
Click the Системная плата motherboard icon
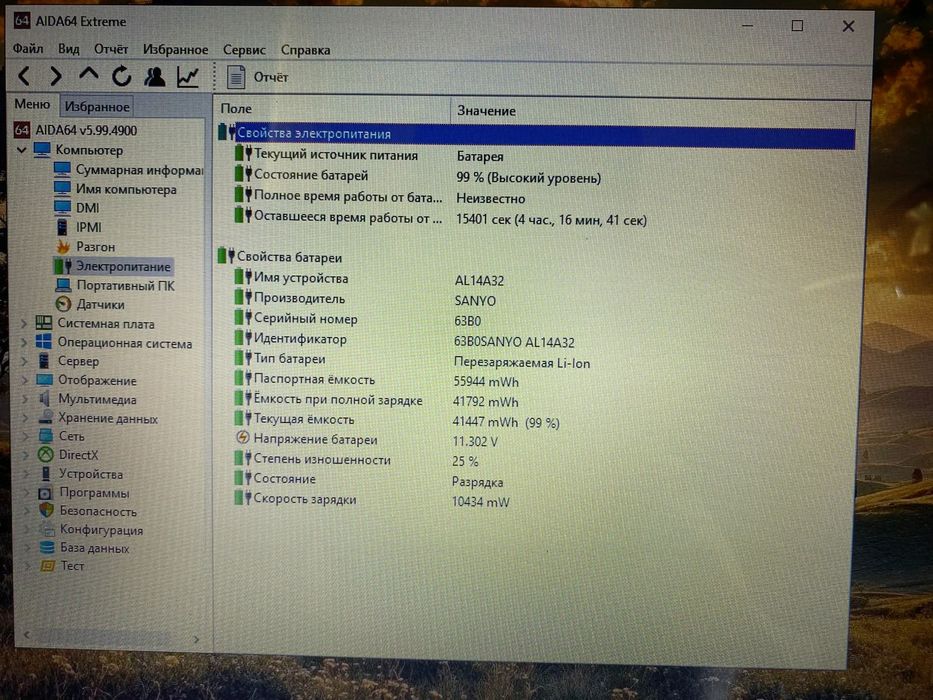coord(44,323)
